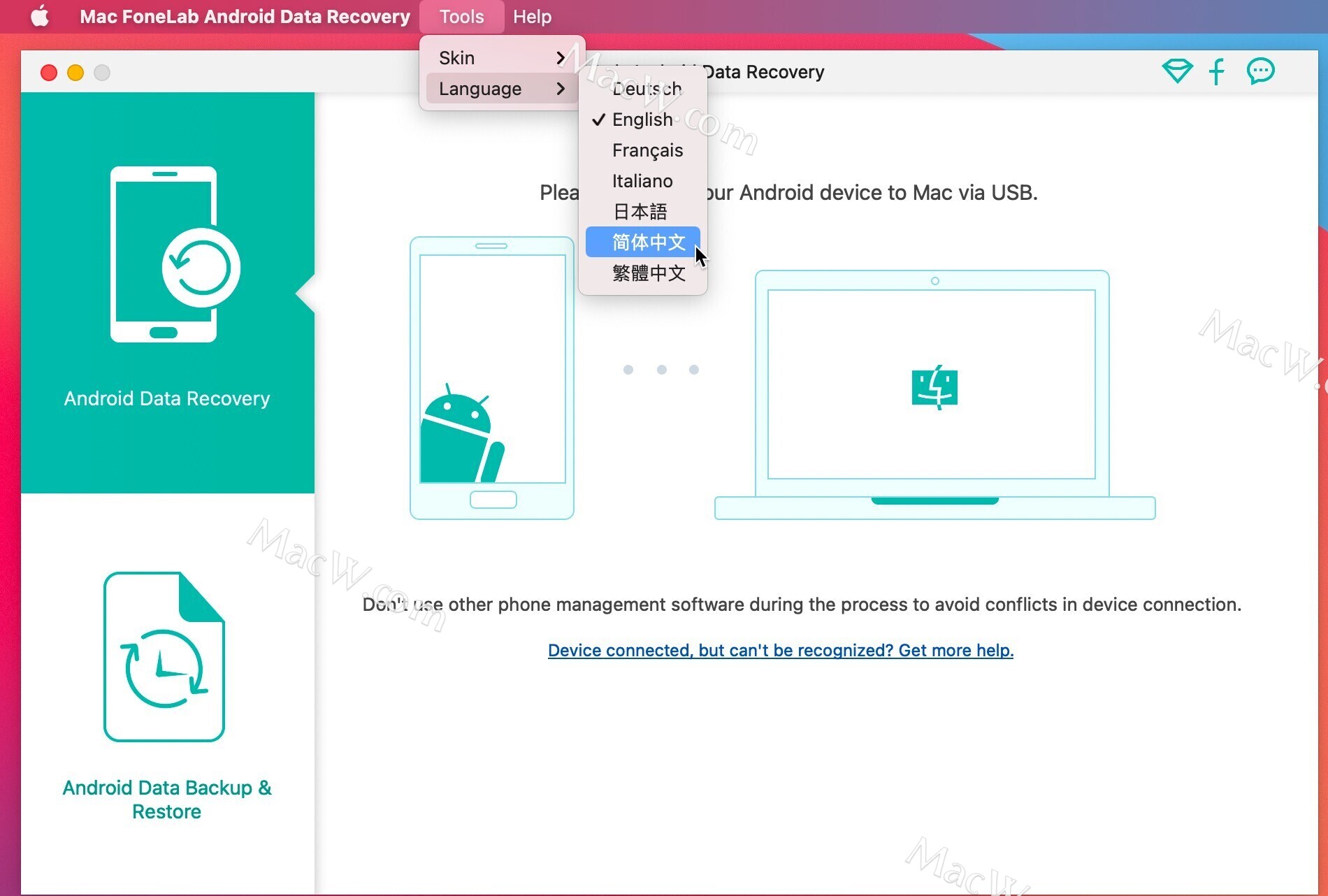1328x896 pixels.
Task: Close the app window with red button
Action: point(49,73)
